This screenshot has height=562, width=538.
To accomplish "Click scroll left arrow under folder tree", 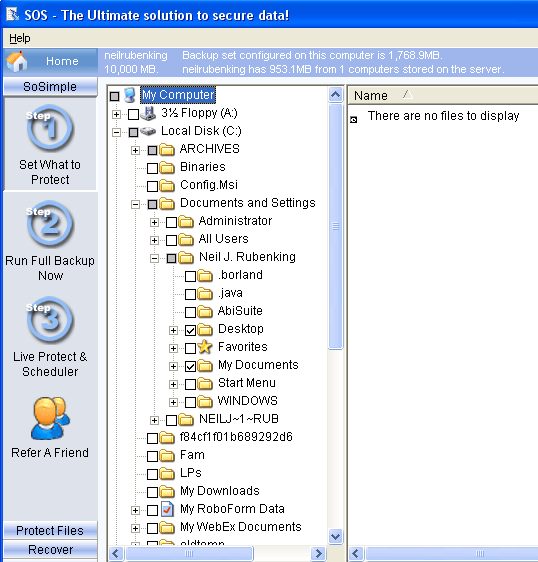I will (116, 553).
